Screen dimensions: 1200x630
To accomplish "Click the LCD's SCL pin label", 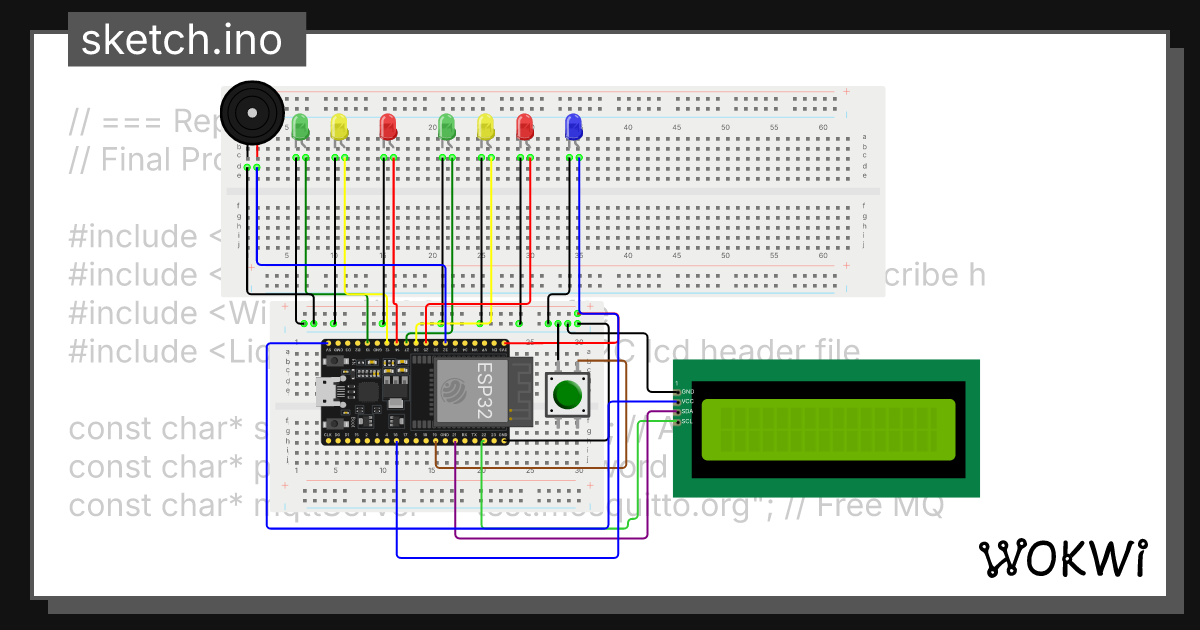I will [x=688, y=422].
